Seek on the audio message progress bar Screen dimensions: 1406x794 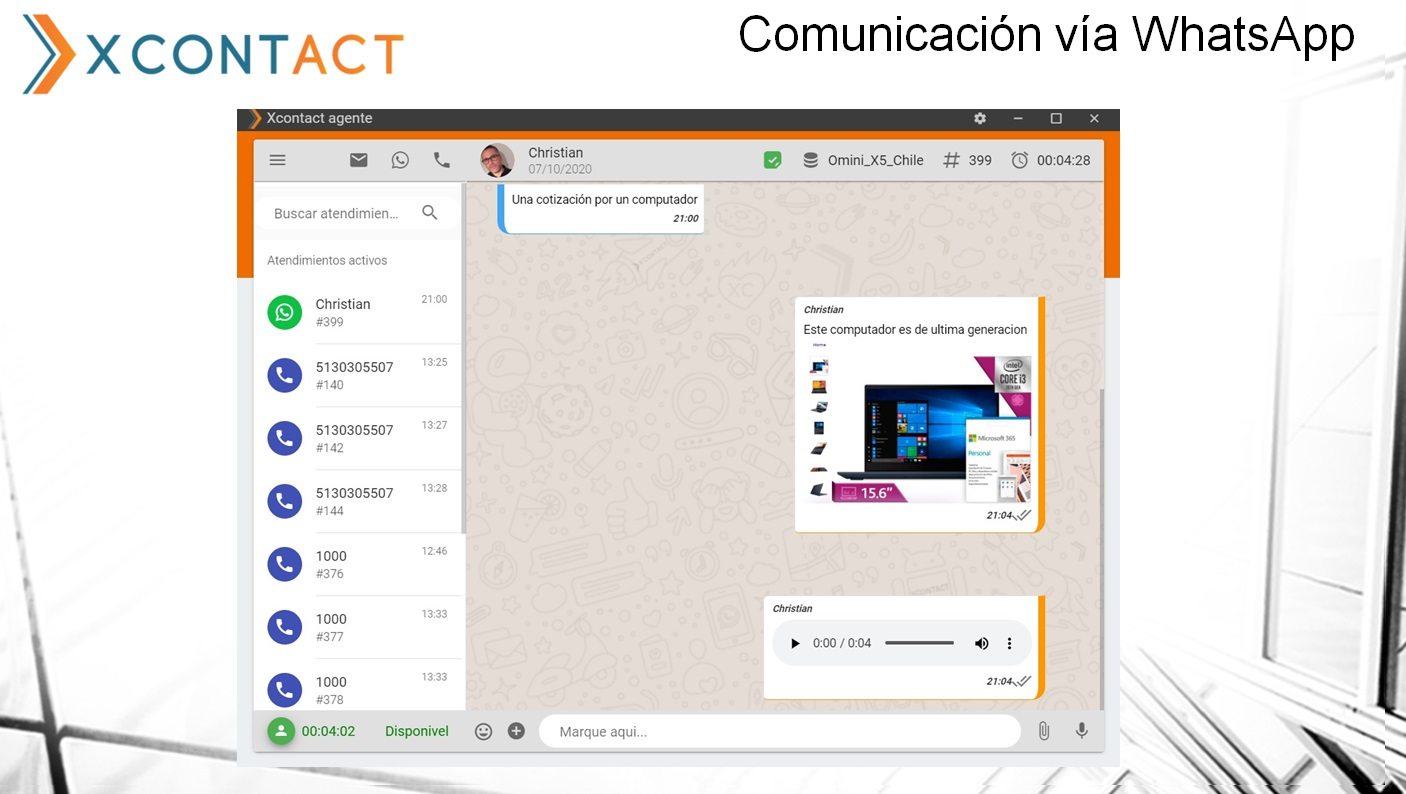point(919,643)
